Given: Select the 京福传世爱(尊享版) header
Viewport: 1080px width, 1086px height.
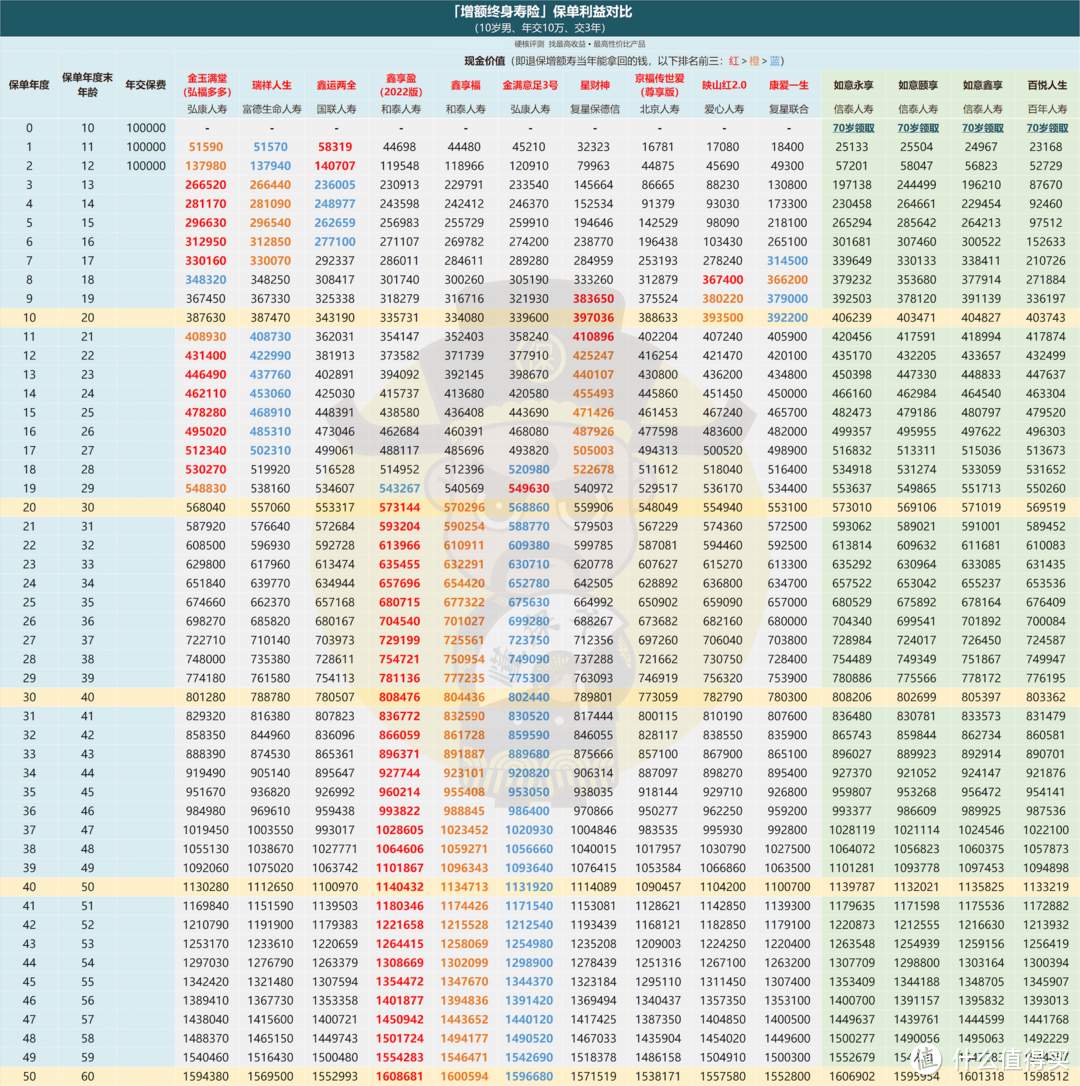Looking at the screenshot, I should pos(659,85).
